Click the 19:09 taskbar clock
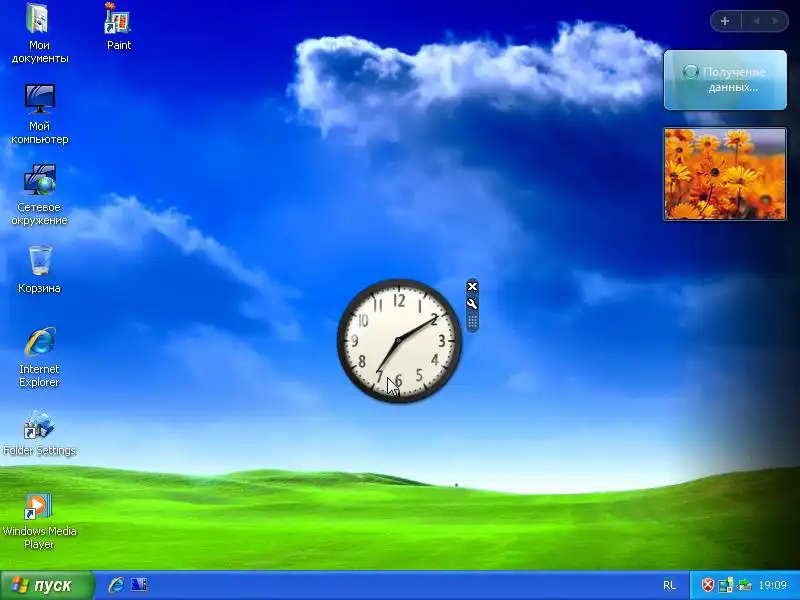 (772, 585)
